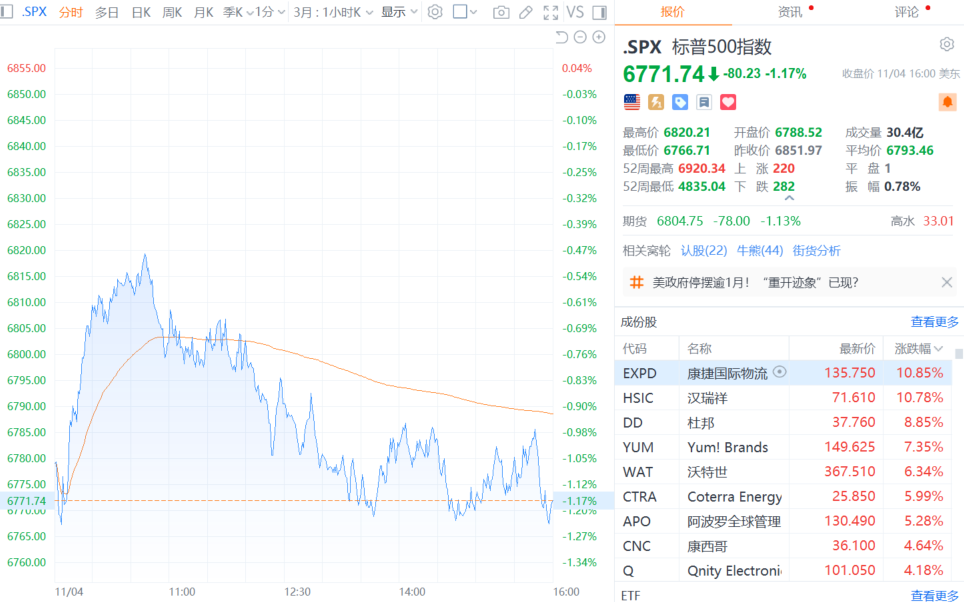The image size is (964, 602).
Task: Select the DD 杜邦 row
Action: [x=783, y=422]
